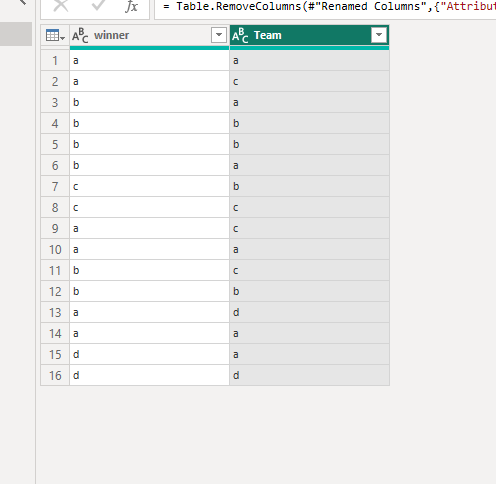Image resolution: width=496 pixels, height=484 pixels.
Task: Select the winner column header
Action: 149,35
